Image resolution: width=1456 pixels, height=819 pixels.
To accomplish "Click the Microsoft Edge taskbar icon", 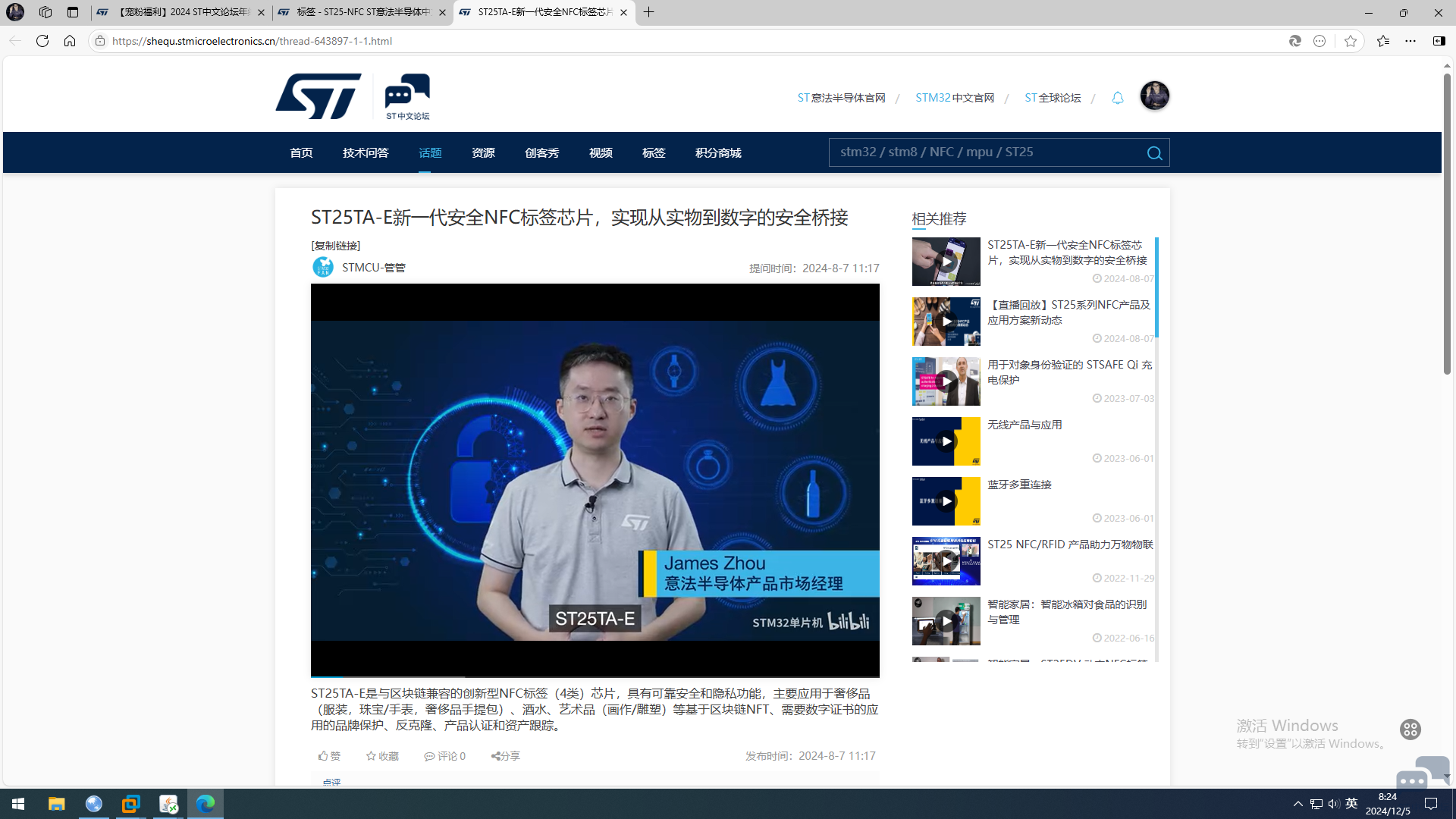I will pos(206,804).
